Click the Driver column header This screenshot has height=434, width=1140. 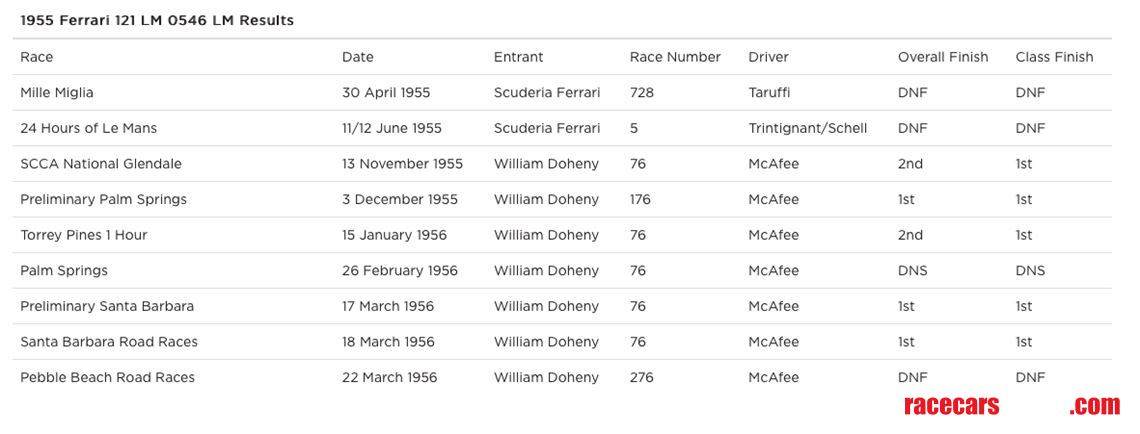(x=768, y=57)
